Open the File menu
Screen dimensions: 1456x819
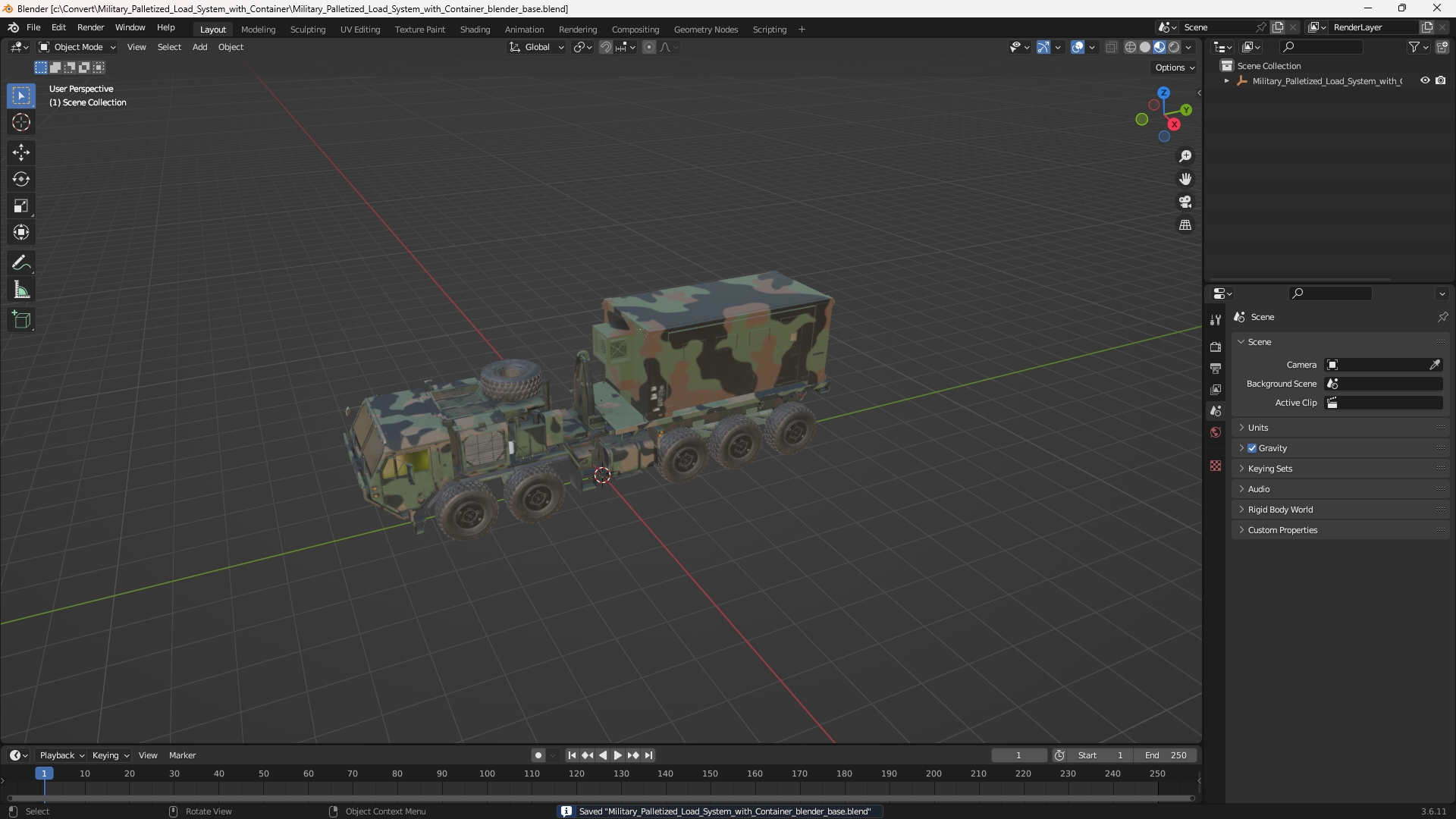(33, 27)
